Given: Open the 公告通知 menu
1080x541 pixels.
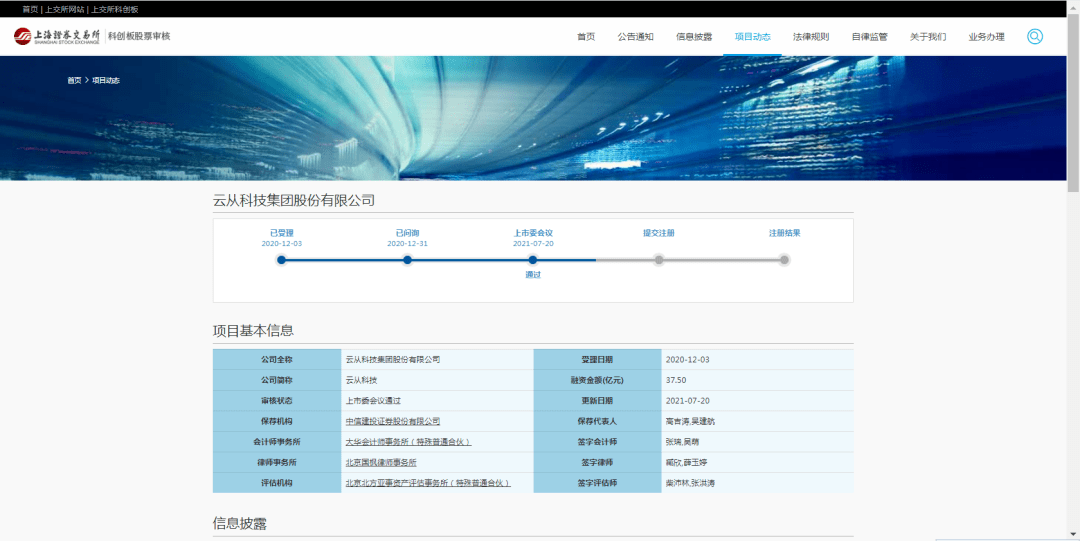Looking at the screenshot, I should [x=636, y=37].
